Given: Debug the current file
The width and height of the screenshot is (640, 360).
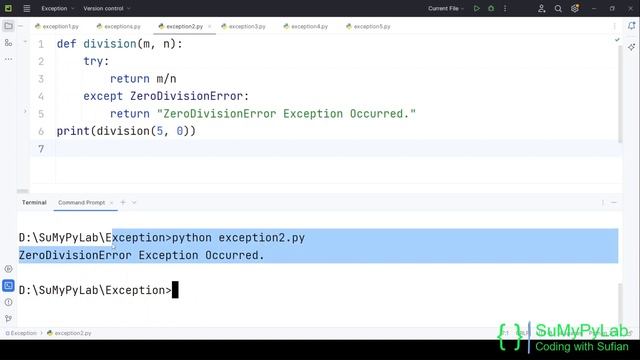Looking at the screenshot, I should 491,8.
